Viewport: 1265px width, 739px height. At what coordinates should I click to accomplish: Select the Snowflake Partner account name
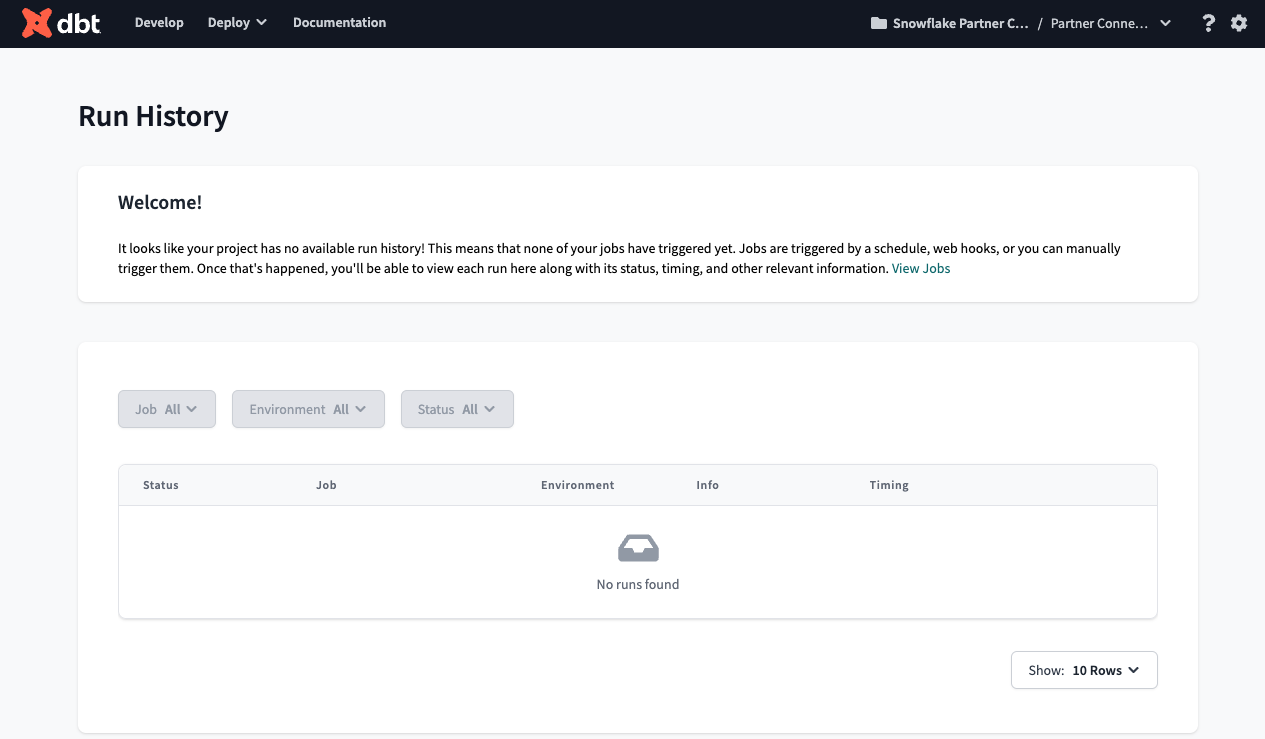[961, 24]
